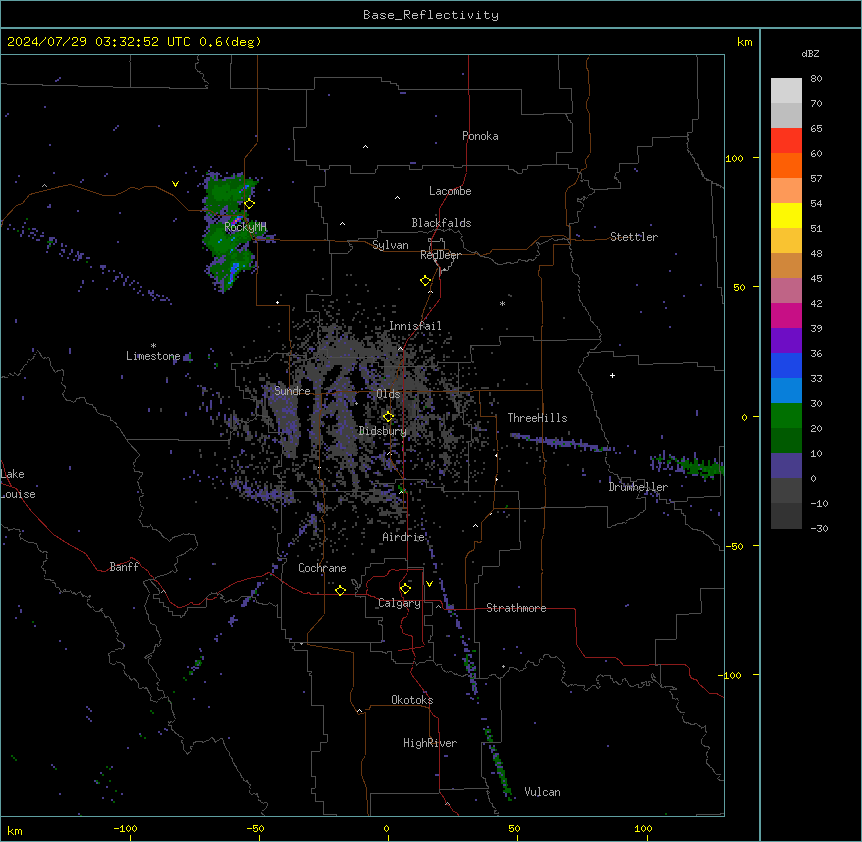The width and height of the screenshot is (862, 842).
Task: Click the Lacombe city label
Action: [450, 191]
